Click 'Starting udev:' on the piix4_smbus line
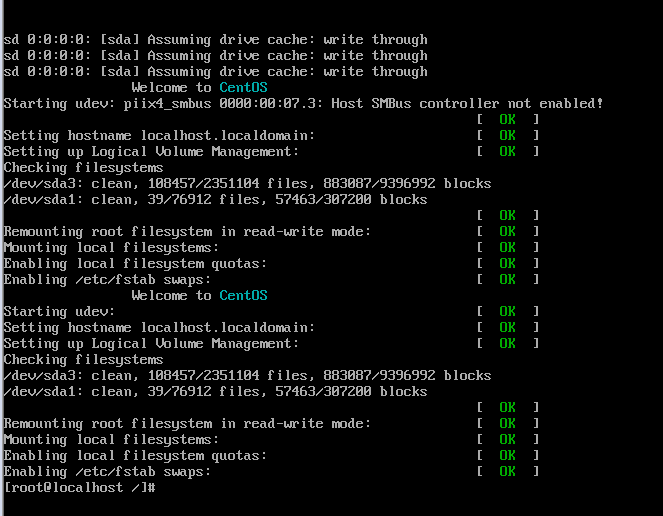 [x=59, y=103]
